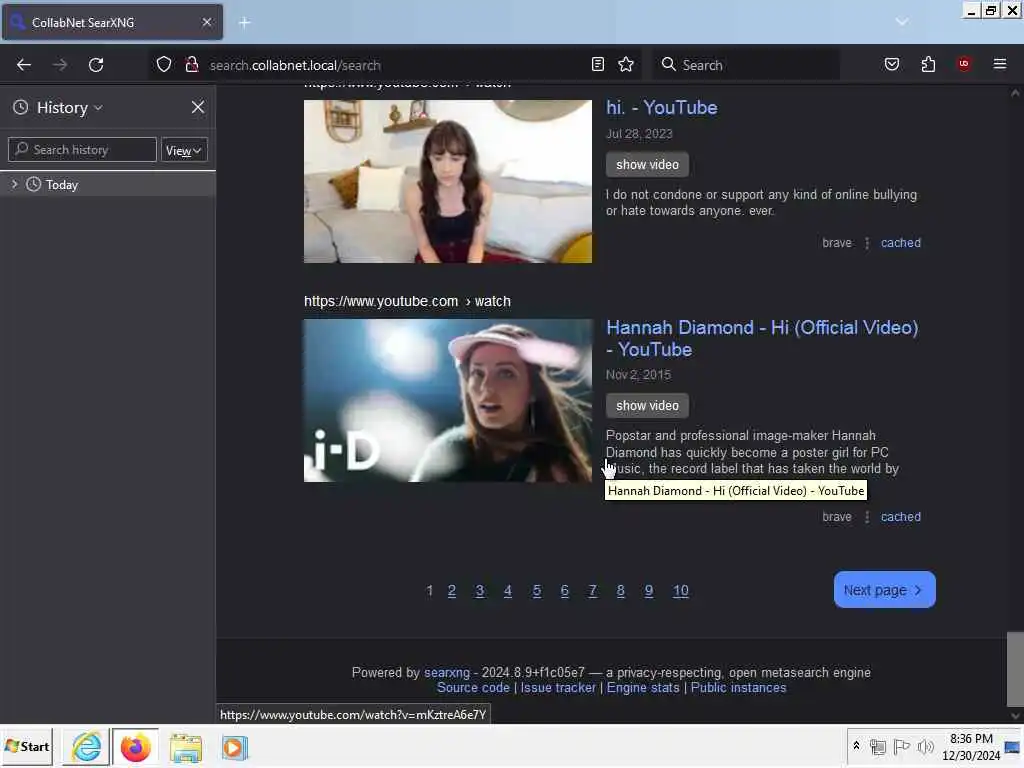Open Hannah Diamond - Hi result title
Viewport: 1024px width, 768px height.
tap(761, 338)
